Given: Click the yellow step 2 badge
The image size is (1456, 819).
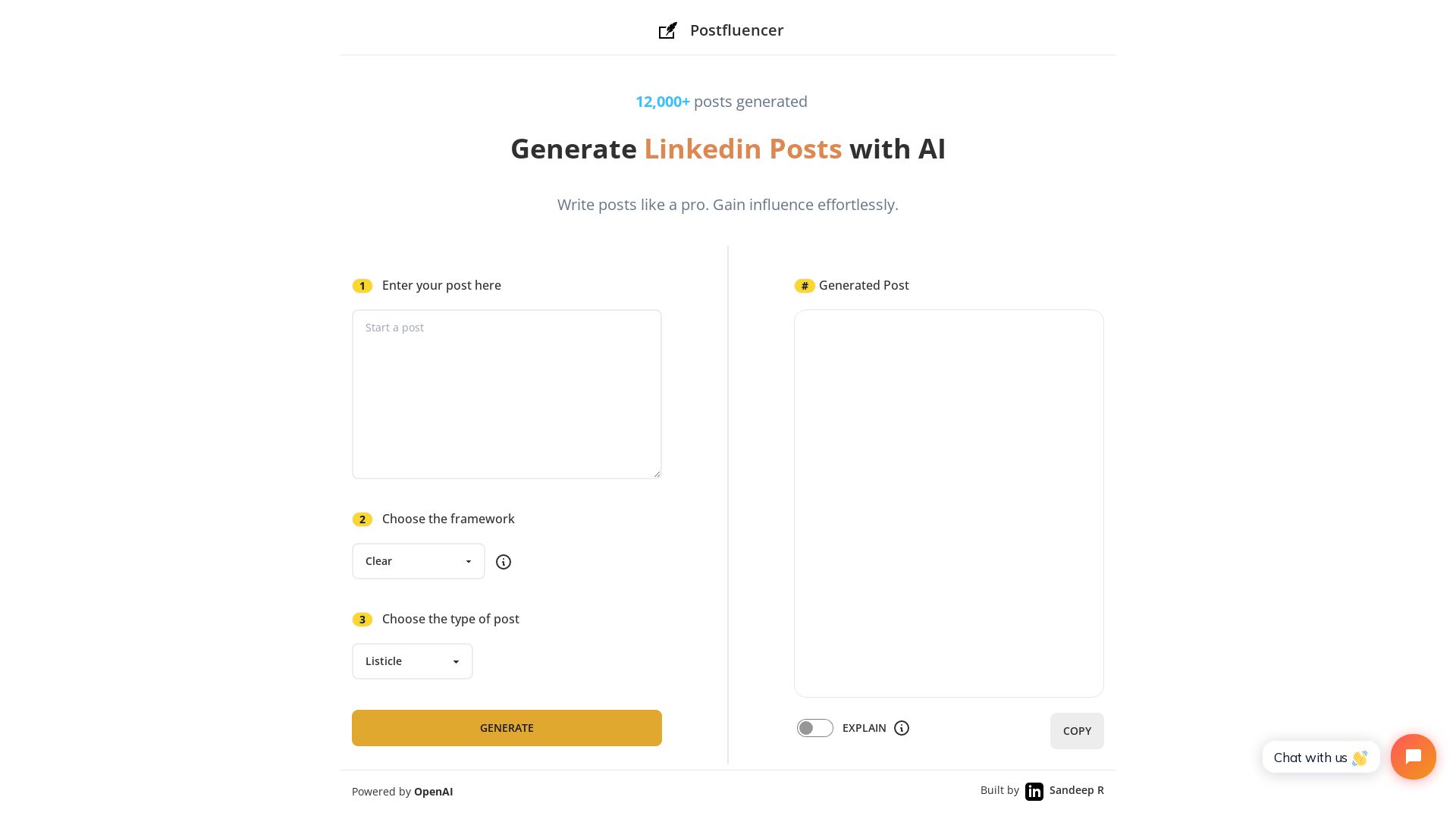Looking at the screenshot, I should 362,519.
